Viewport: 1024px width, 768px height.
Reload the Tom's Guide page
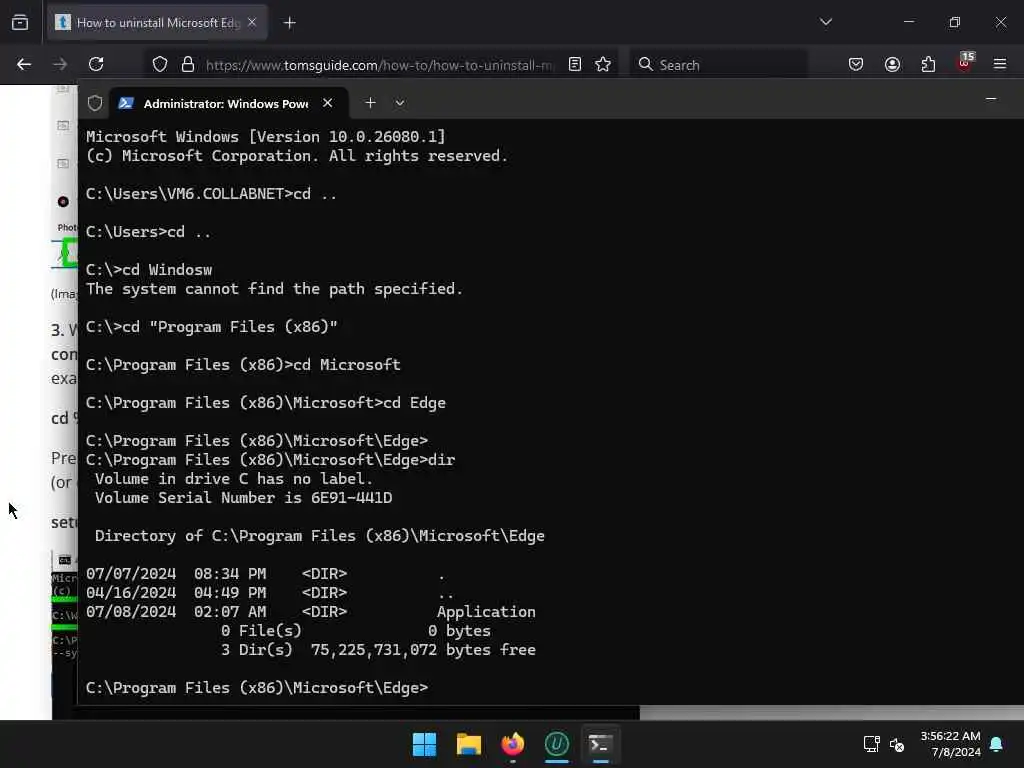96,64
